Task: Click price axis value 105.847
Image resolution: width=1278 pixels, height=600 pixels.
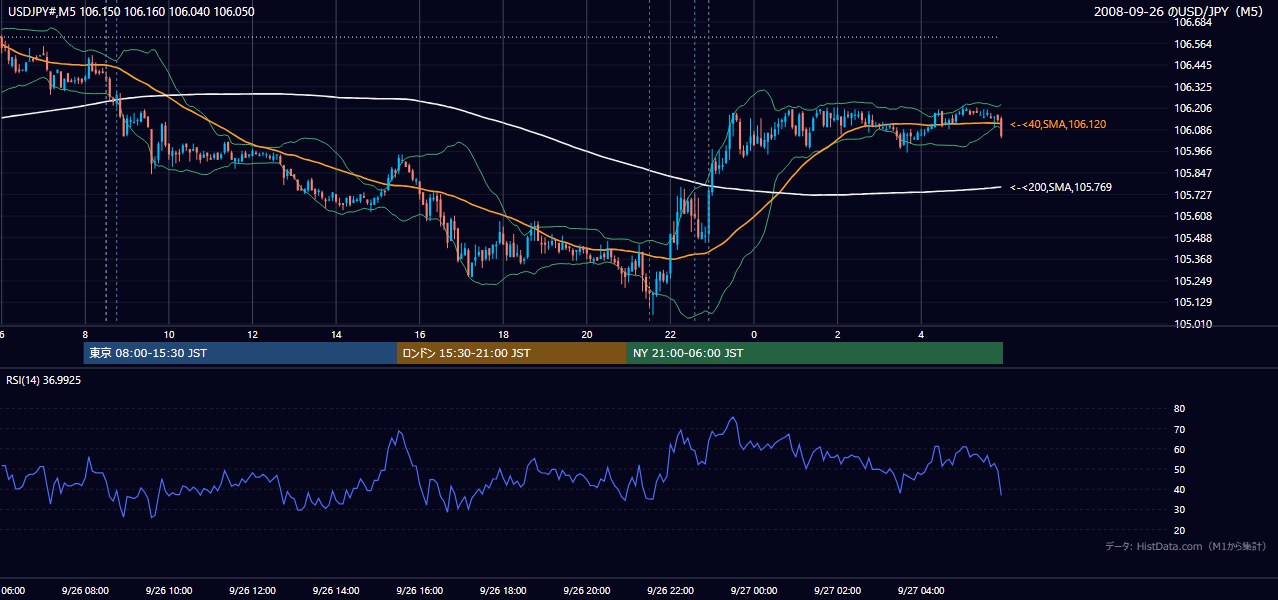Action: [1192, 173]
